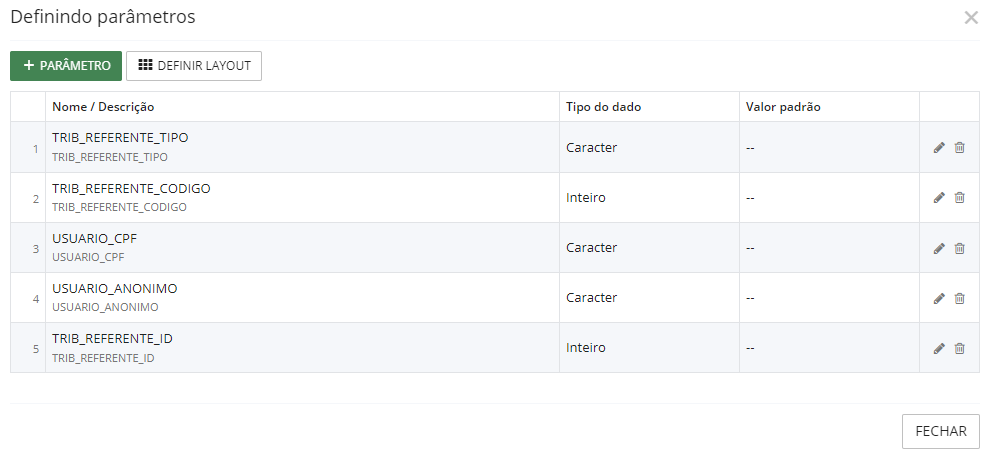
Task: Select row number 5 in the table
Action: pyautogui.click(x=36, y=349)
